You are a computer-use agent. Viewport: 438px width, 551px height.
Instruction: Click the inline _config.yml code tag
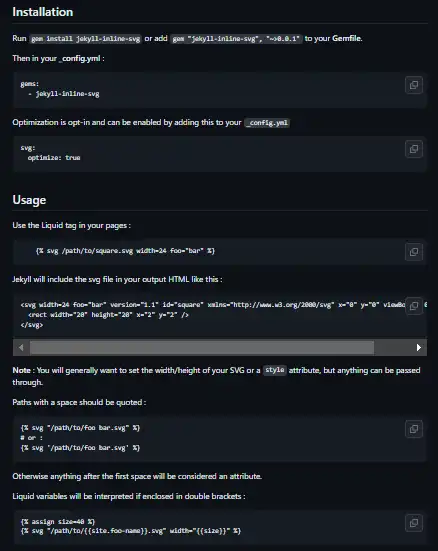[x=267, y=123]
